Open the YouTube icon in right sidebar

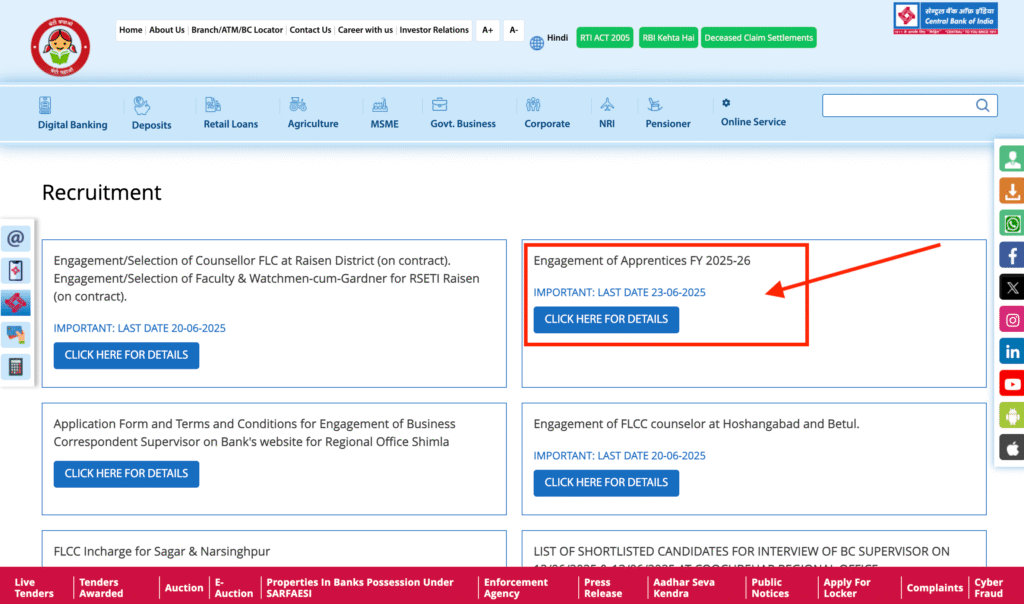pyautogui.click(x=1012, y=384)
